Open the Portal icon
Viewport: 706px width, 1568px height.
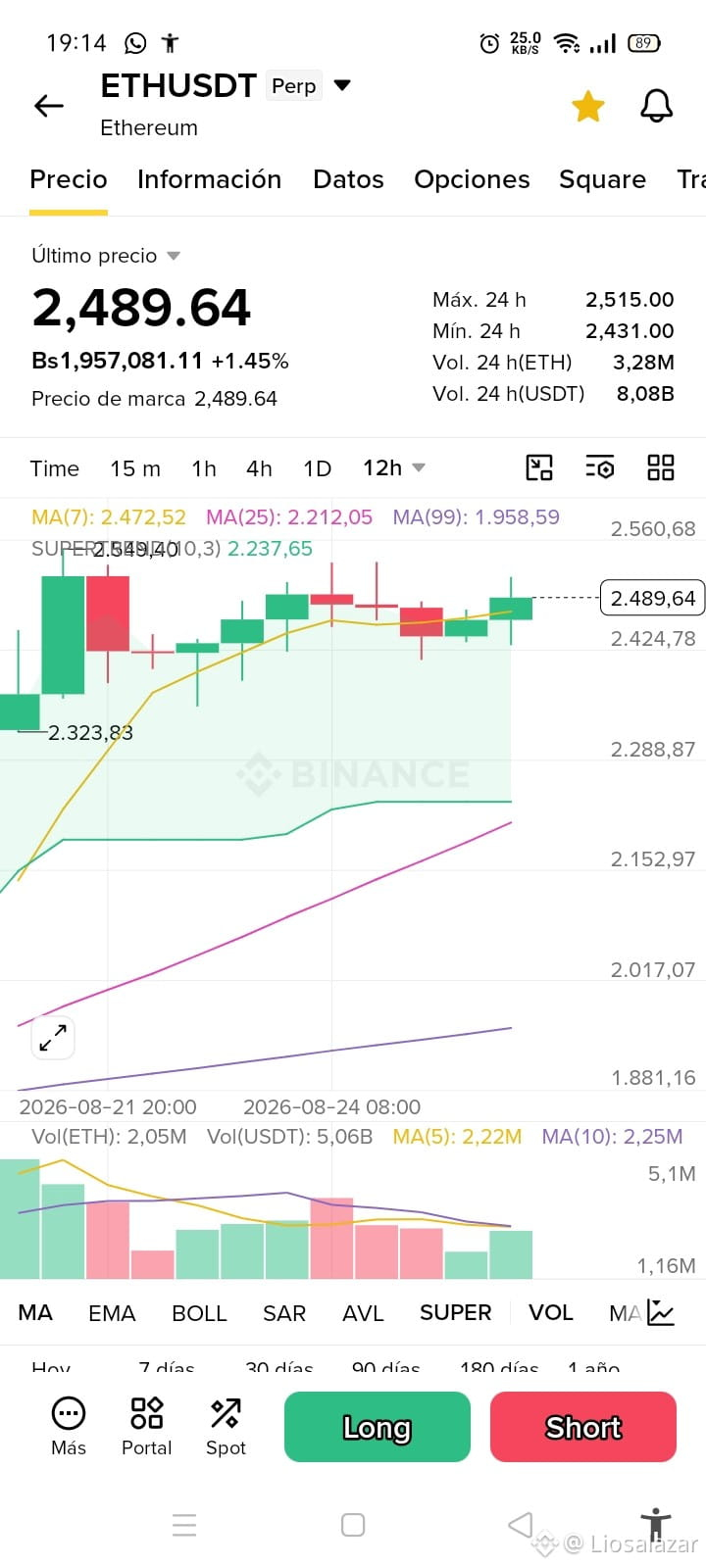[147, 1426]
